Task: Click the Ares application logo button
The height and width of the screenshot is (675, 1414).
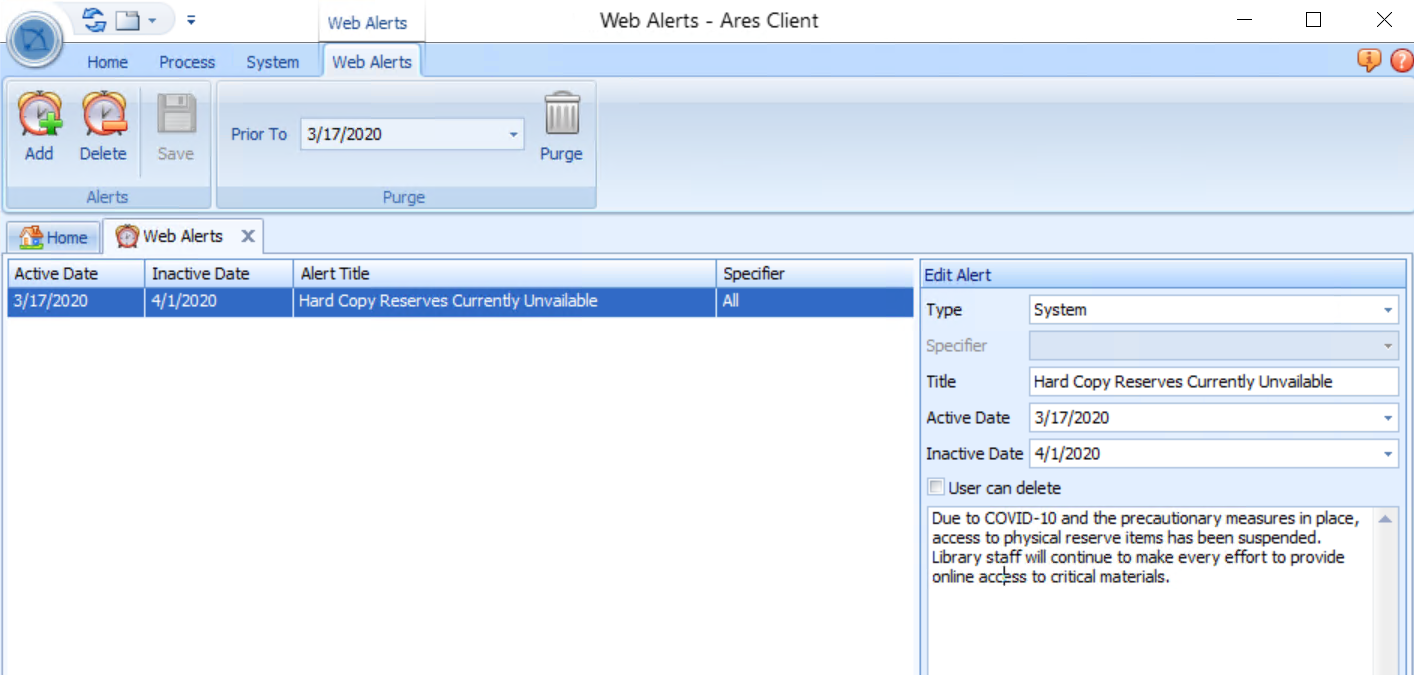Action: point(35,40)
